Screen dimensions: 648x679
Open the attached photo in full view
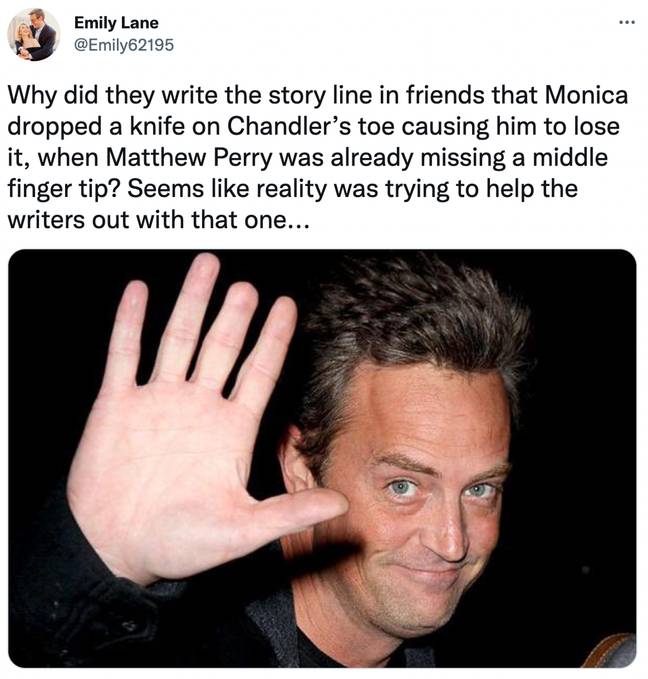322,459
